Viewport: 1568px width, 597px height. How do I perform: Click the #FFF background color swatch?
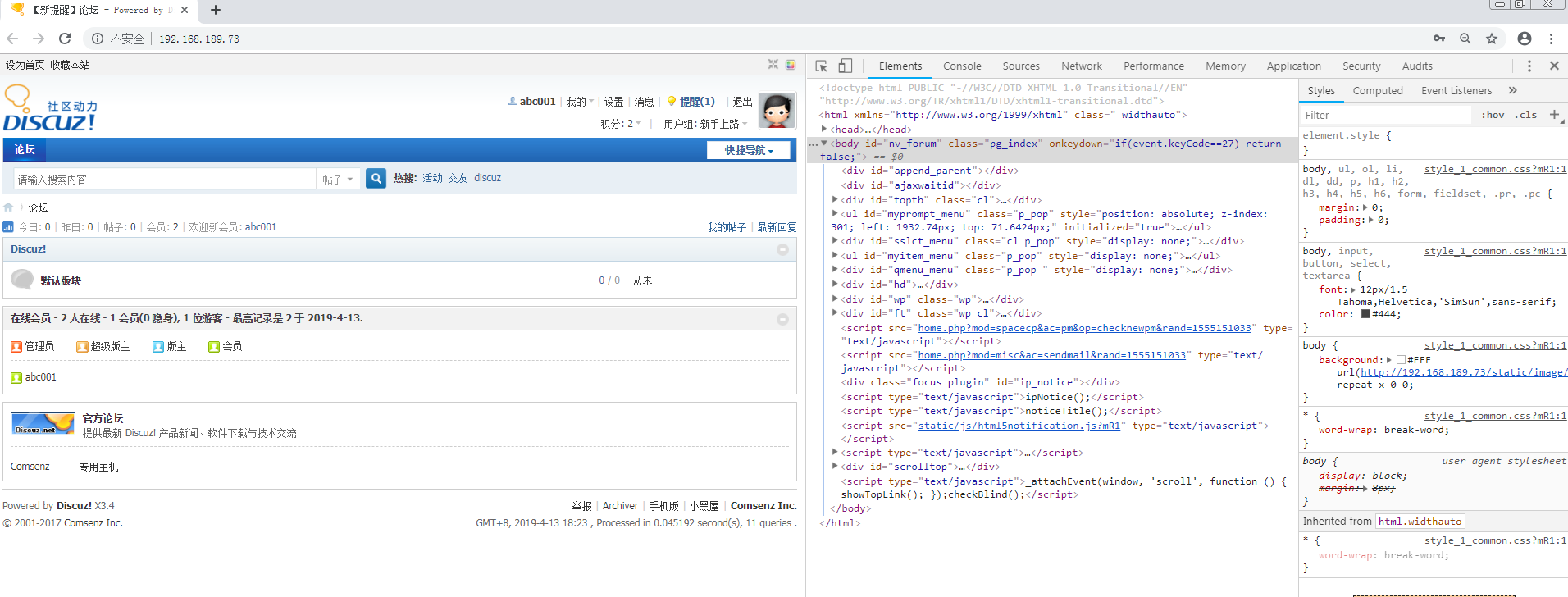[1401, 360]
